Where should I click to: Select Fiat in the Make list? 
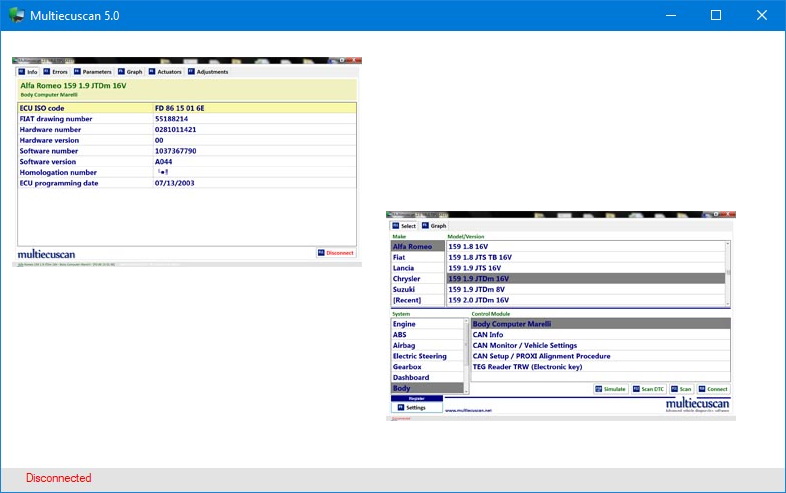pyautogui.click(x=400, y=257)
